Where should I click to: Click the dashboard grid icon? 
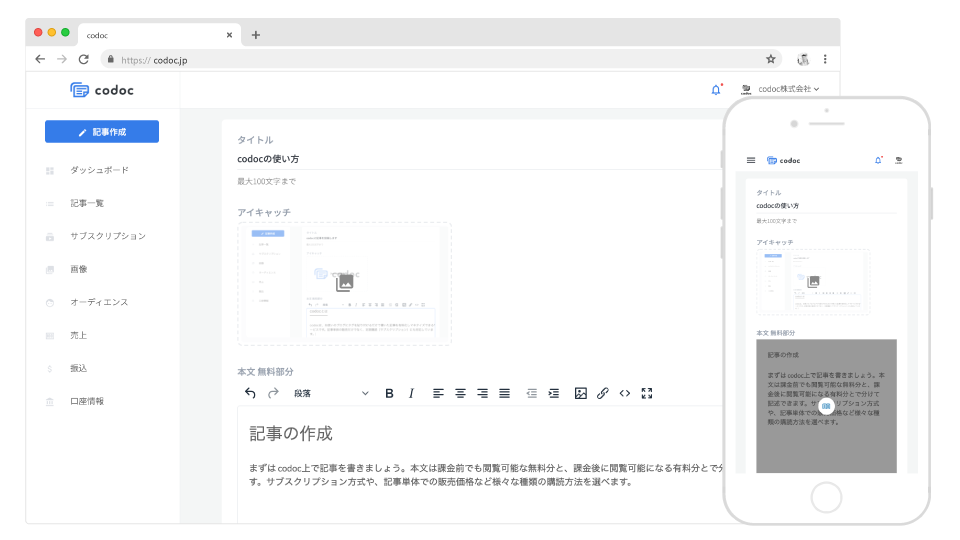point(50,171)
